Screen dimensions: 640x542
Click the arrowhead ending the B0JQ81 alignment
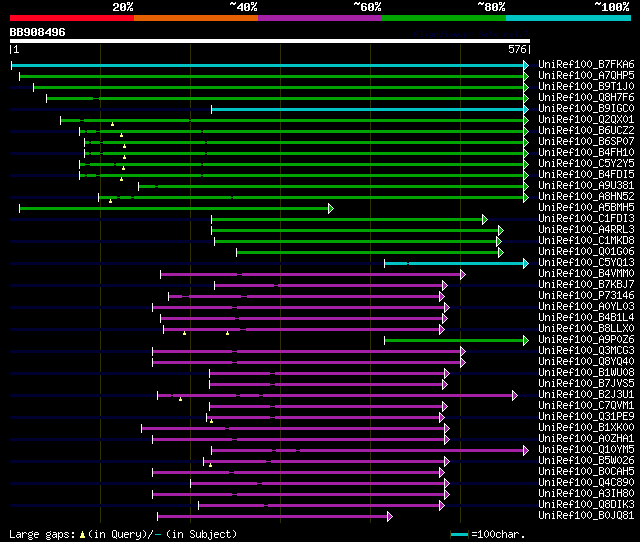point(390,517)
